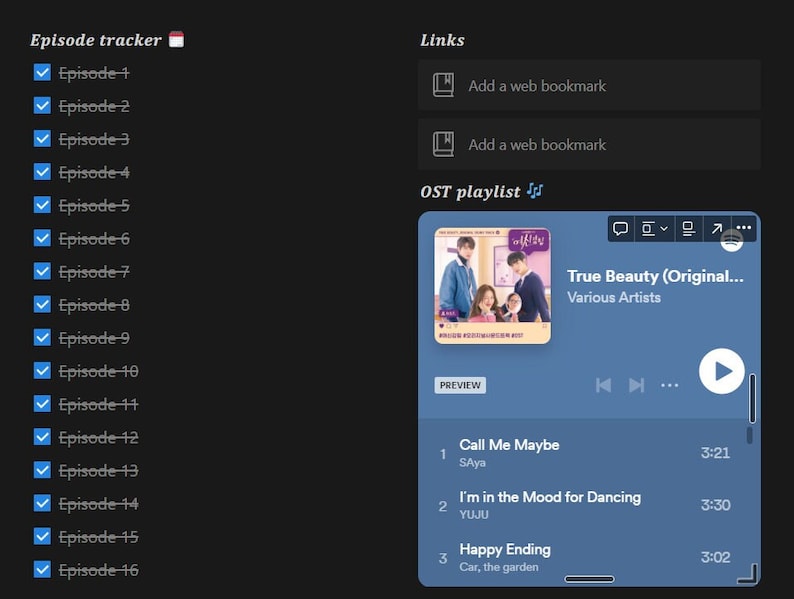Skip to the next track
Screen dimensions: 794x599
pyautogui.click(x=637, y=385)
